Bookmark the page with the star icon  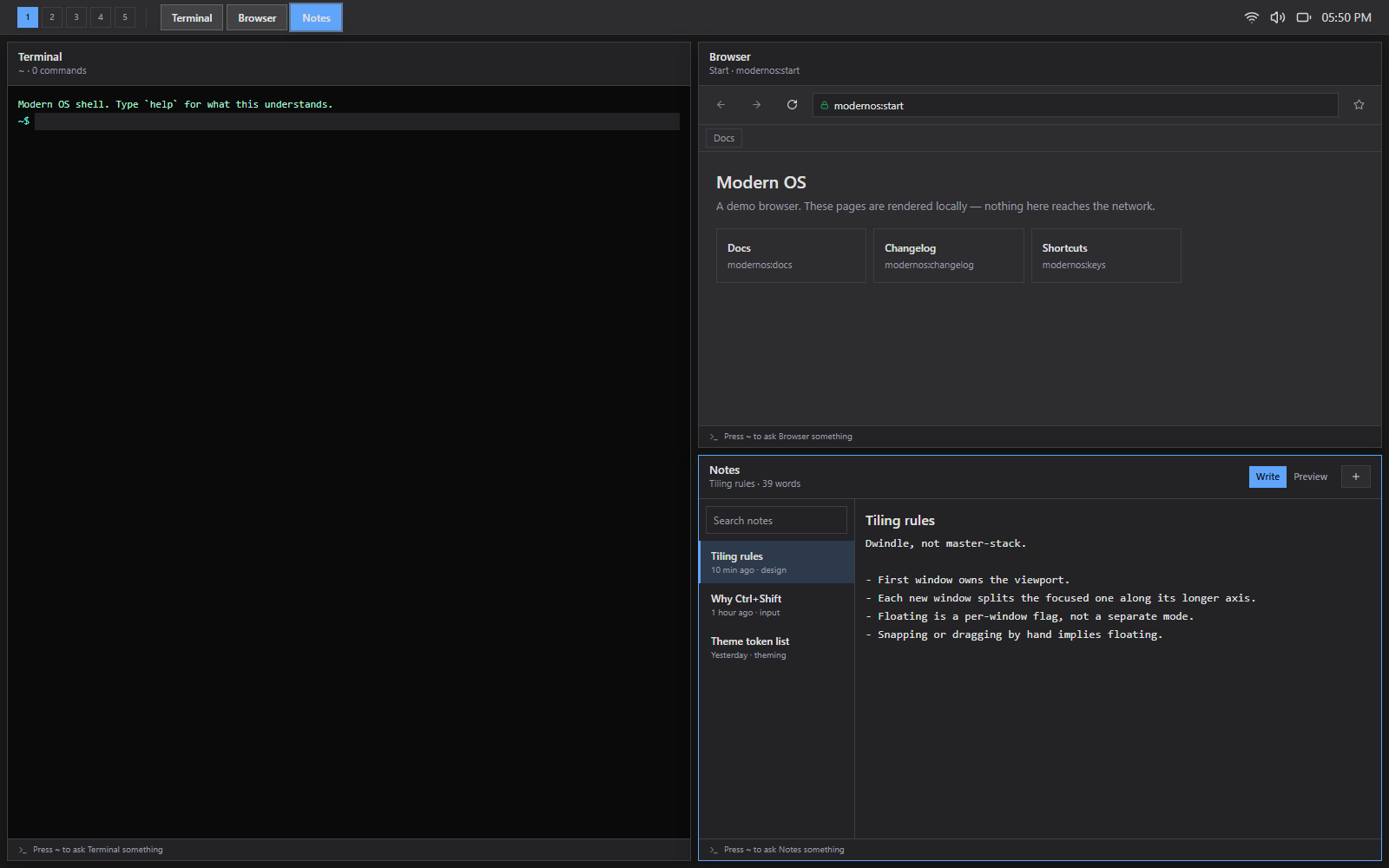coord(1359,105)
